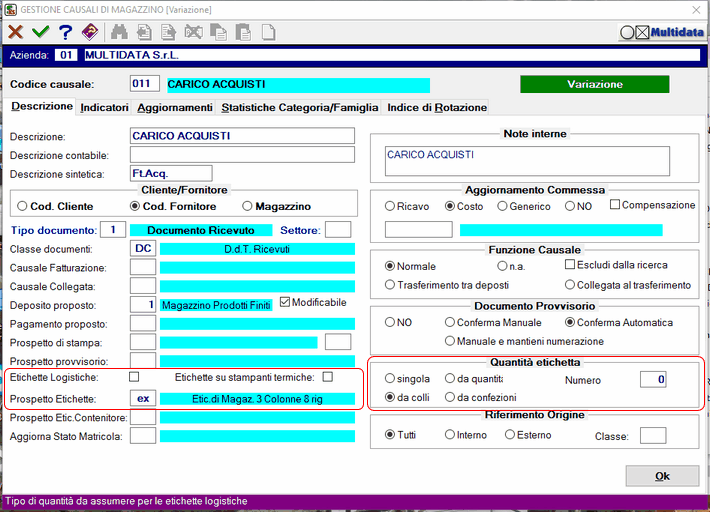Select the singola quantity radio button
Viewport: 710px width, 512px height.
tap(390, 380)
